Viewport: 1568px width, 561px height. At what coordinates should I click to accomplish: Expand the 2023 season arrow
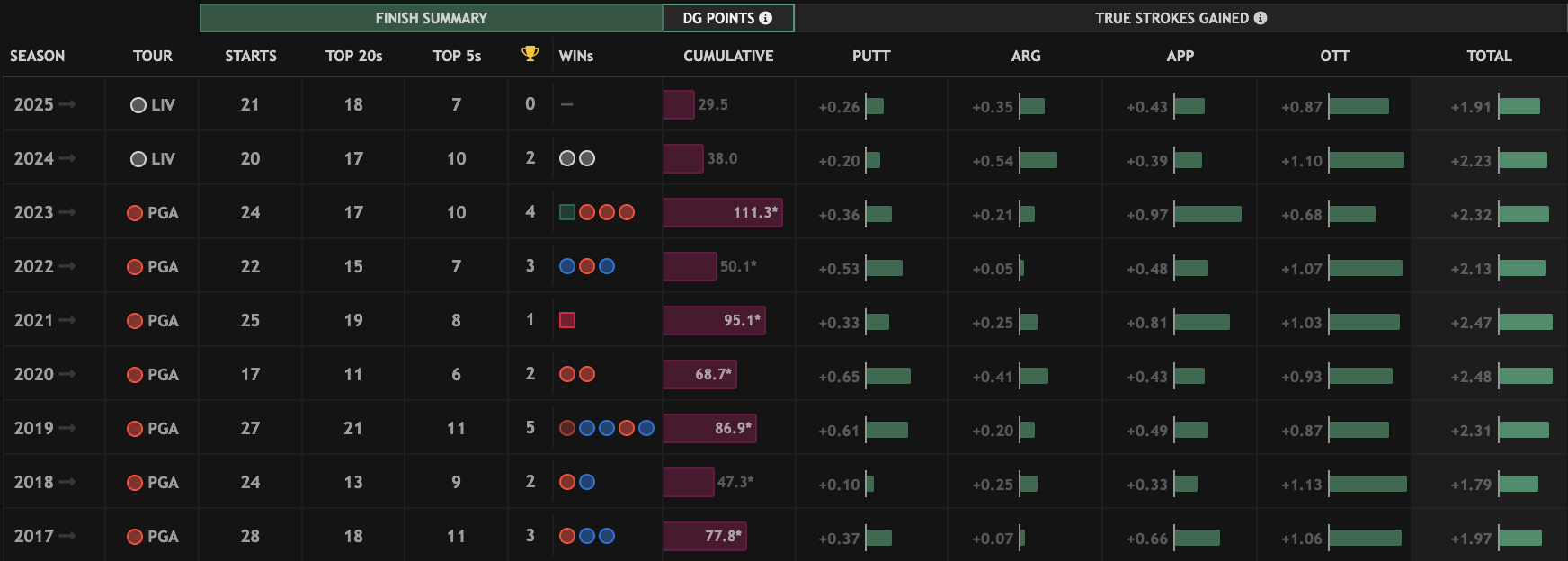(x=67, y=212)
